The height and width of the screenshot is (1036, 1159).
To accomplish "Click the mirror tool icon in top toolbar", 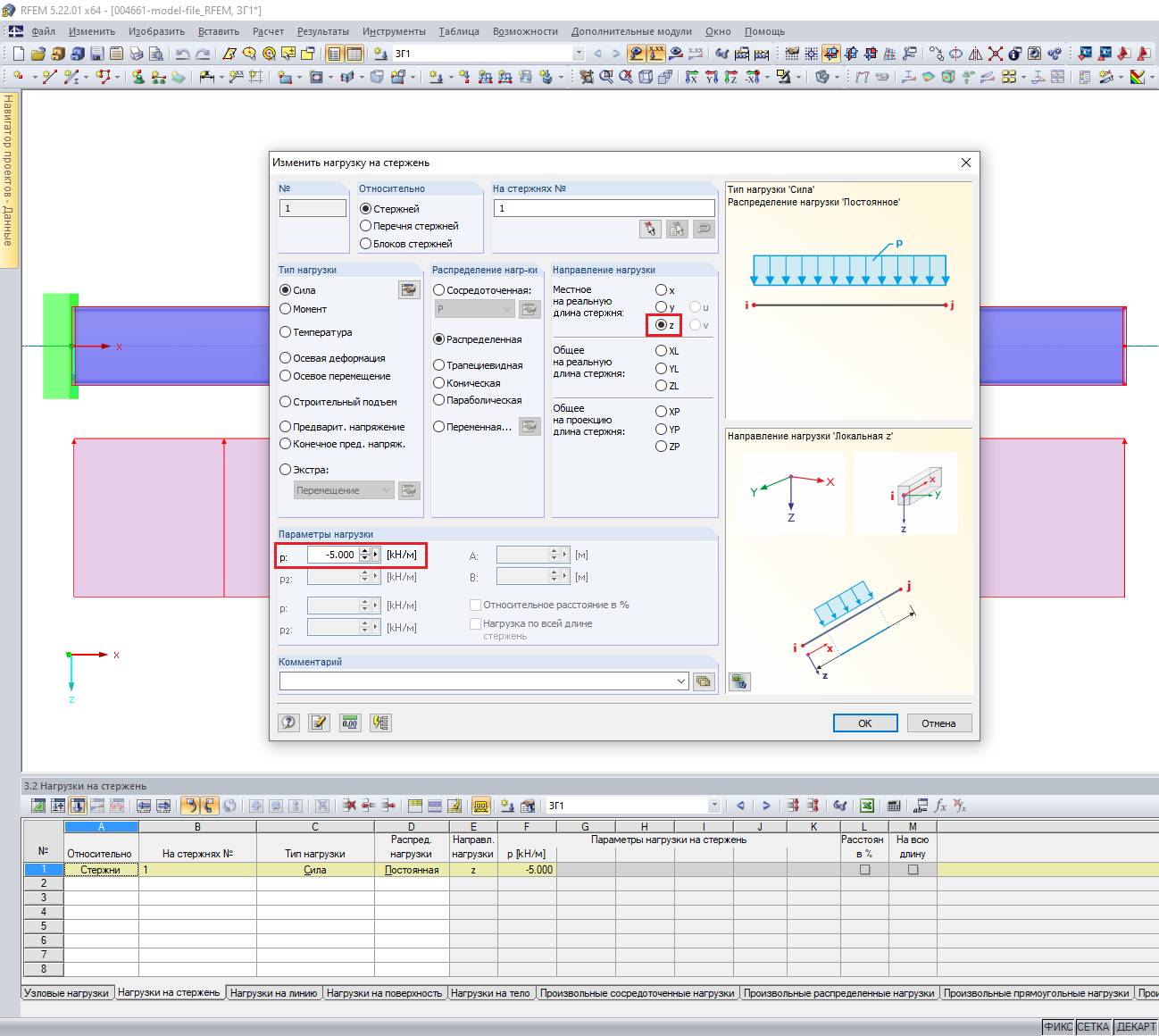I will pyautogui.click(x=975, y=54).
